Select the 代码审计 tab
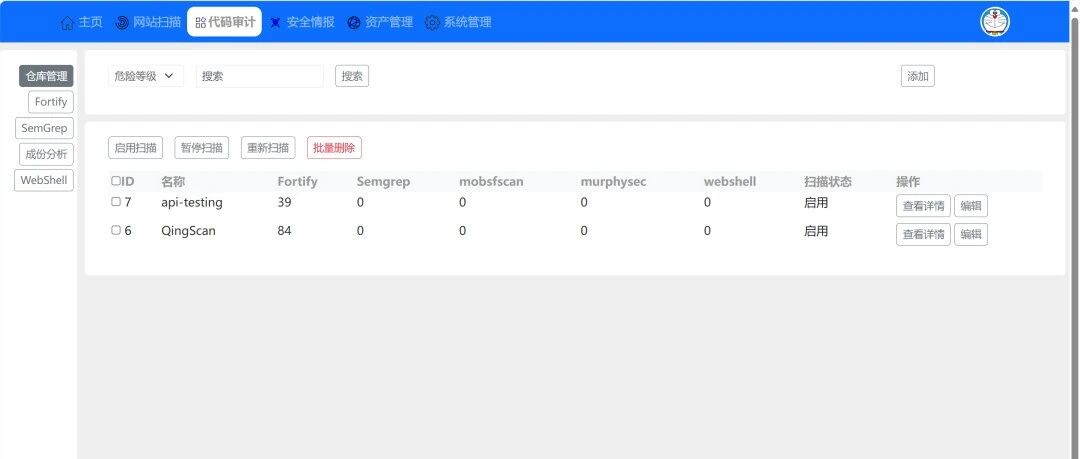The height and width of the screenshot is (459, 1080). pos(225,22)
